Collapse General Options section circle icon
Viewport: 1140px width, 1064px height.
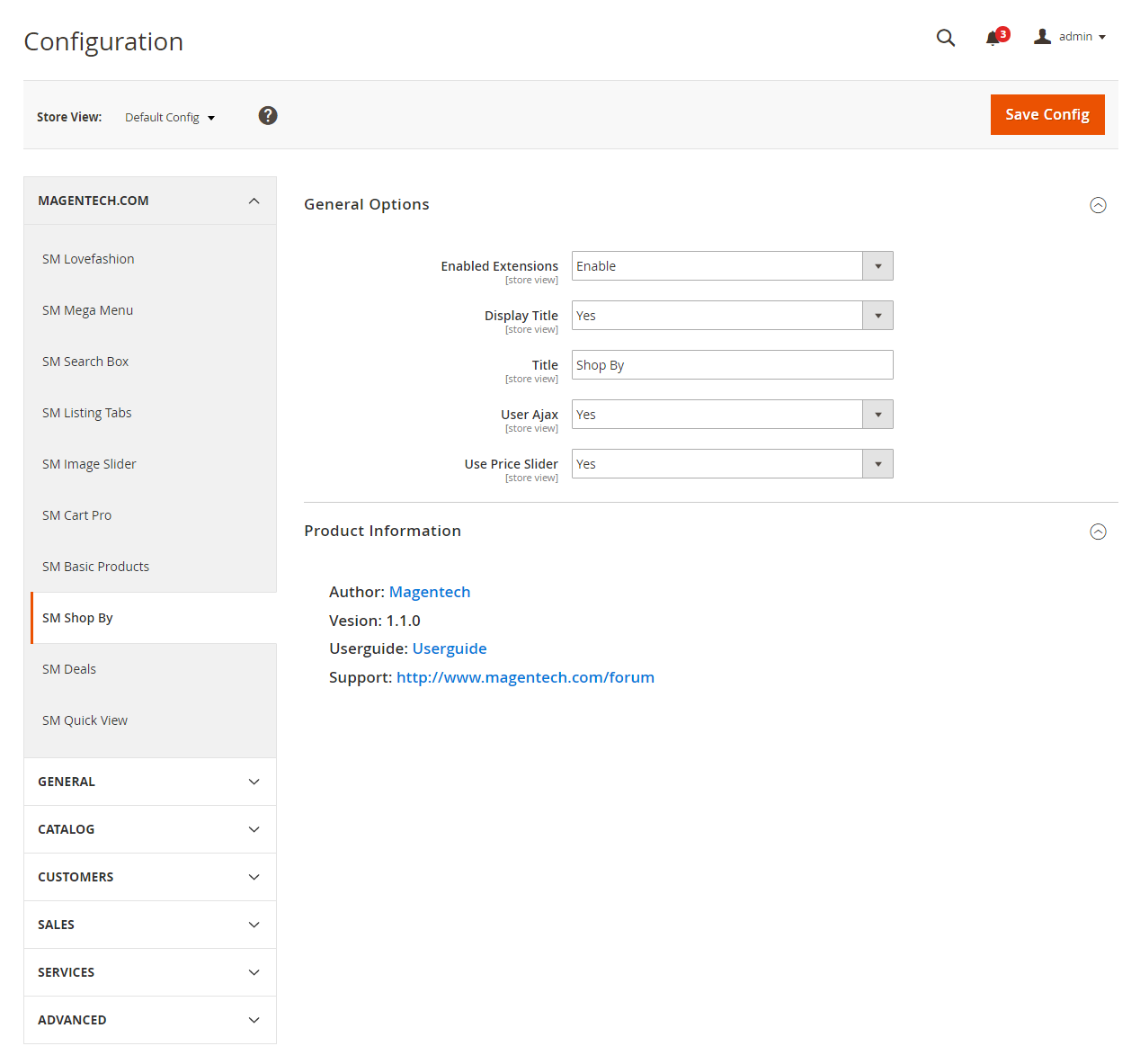tap(1098, 205)
